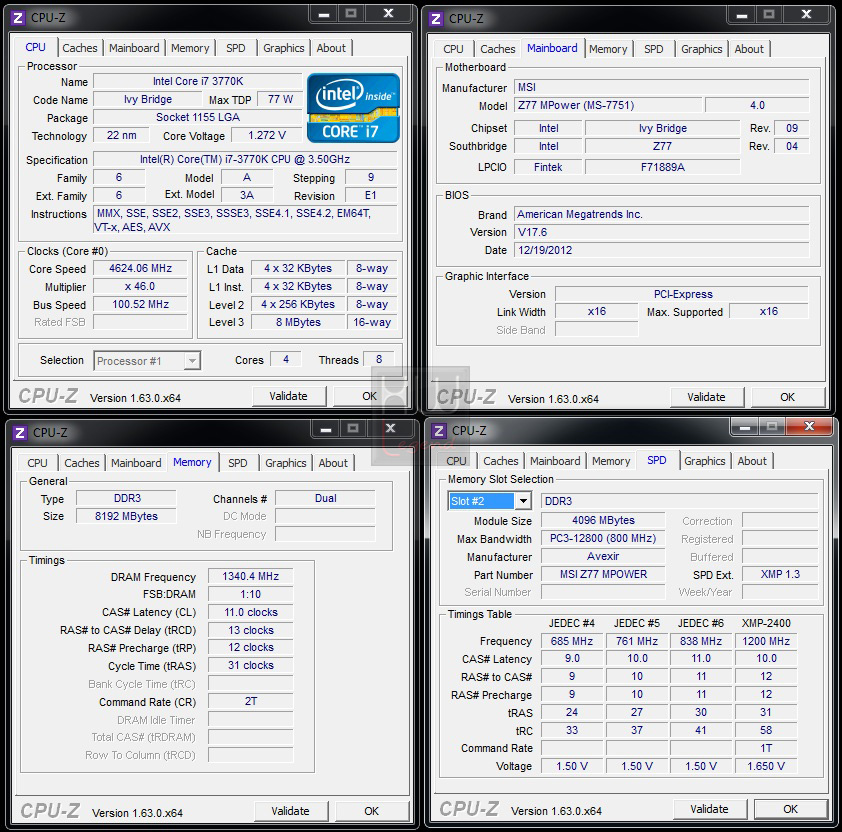Click Validate in the Memory window

pyautogui.click(x=291, y=811)
